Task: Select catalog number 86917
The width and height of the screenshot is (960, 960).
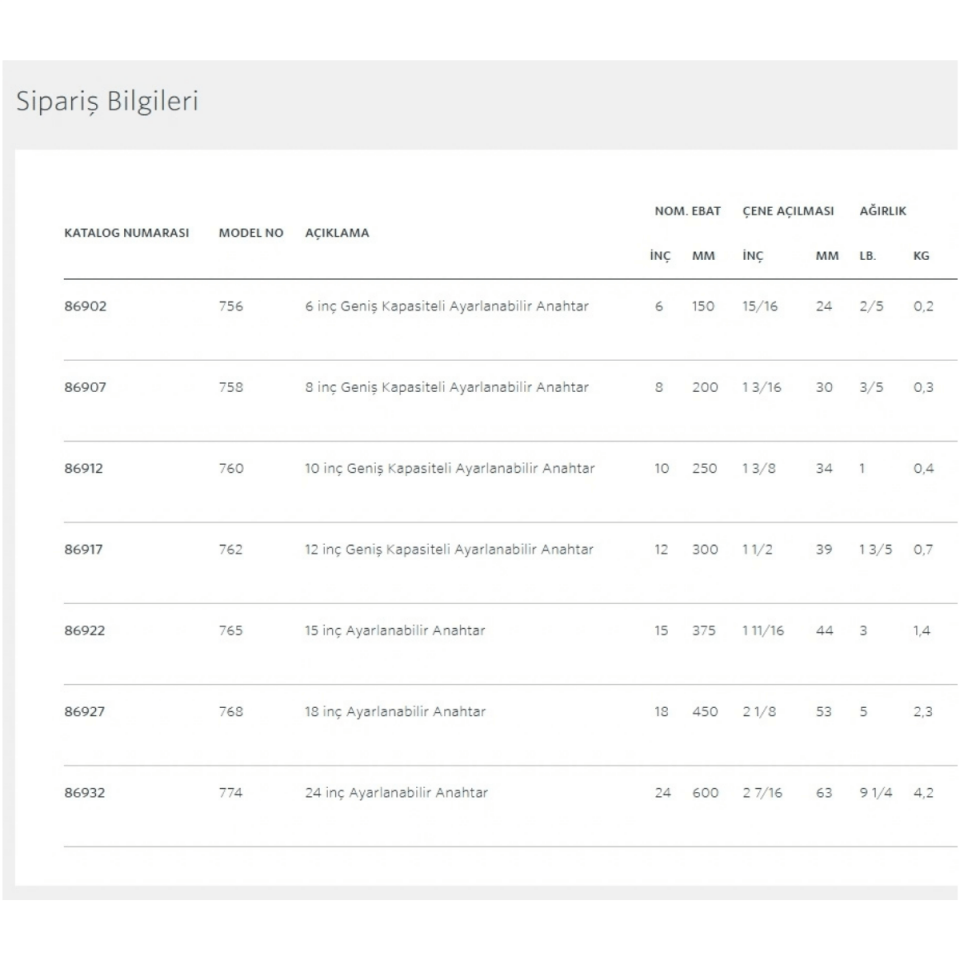Action: (84, 549)
